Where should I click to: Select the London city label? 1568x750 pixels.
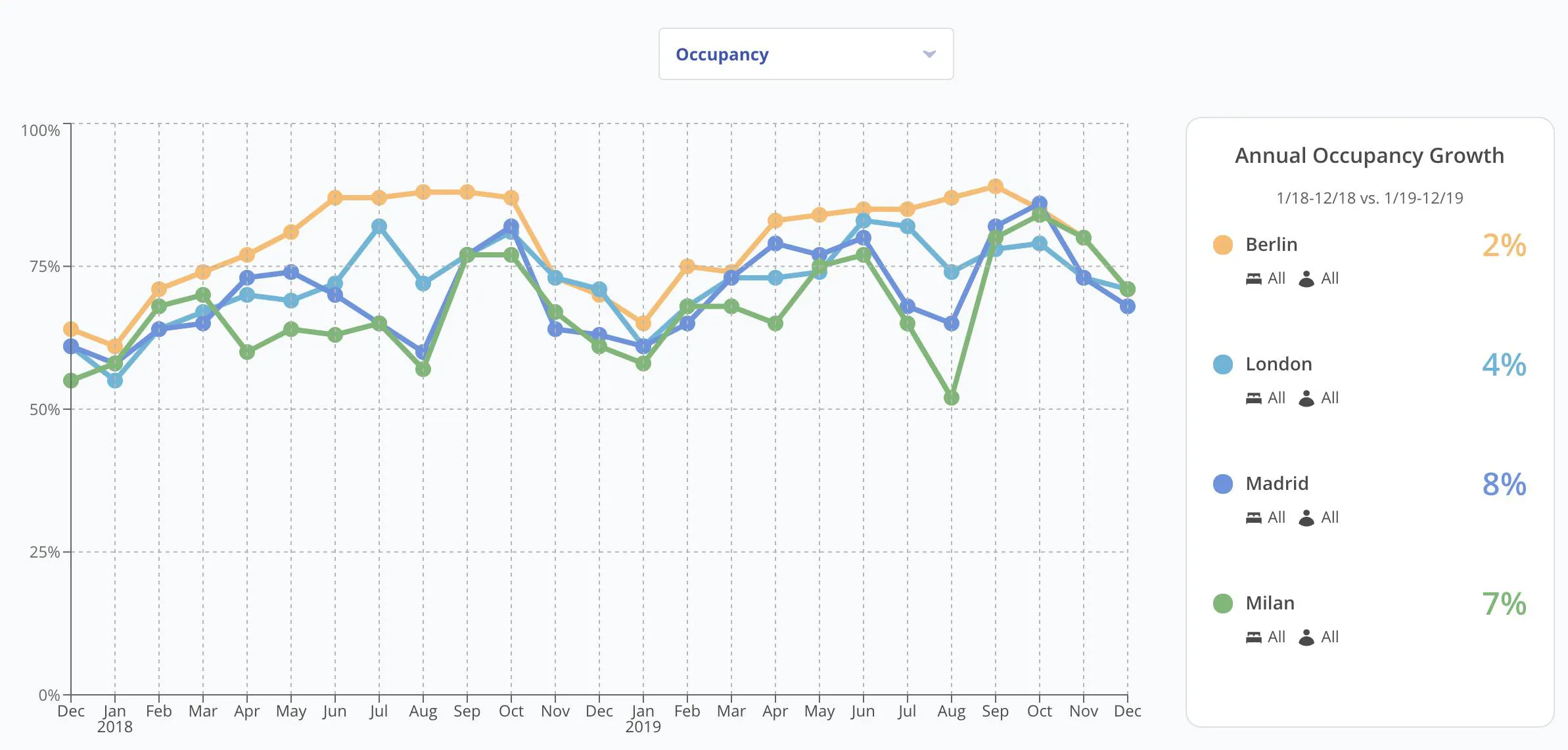(1278, 364)
